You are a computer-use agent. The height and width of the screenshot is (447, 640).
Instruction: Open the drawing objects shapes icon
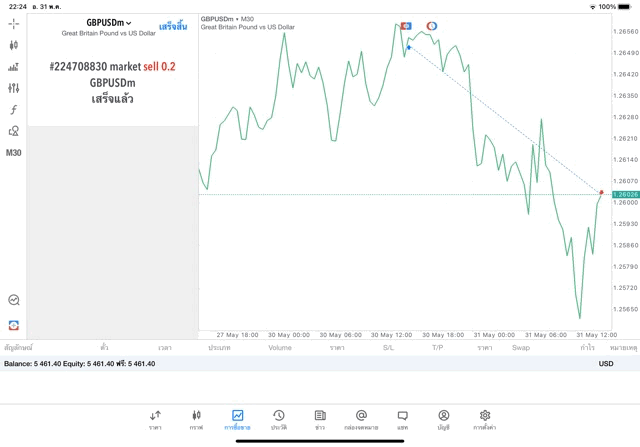pos(14,131)
